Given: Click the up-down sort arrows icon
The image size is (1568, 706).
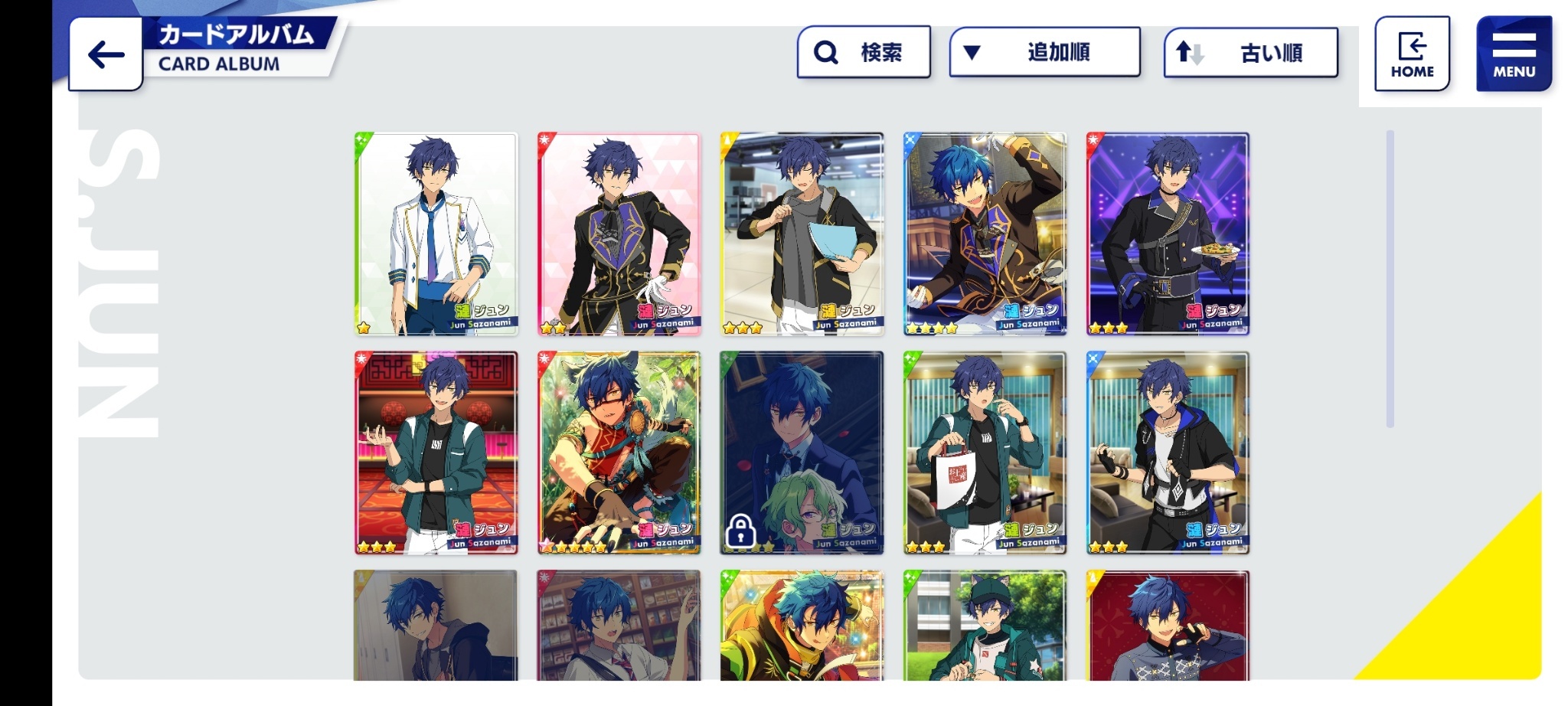Looking at the screenshot, I should pyautogui.click(x=1190, y=52).
